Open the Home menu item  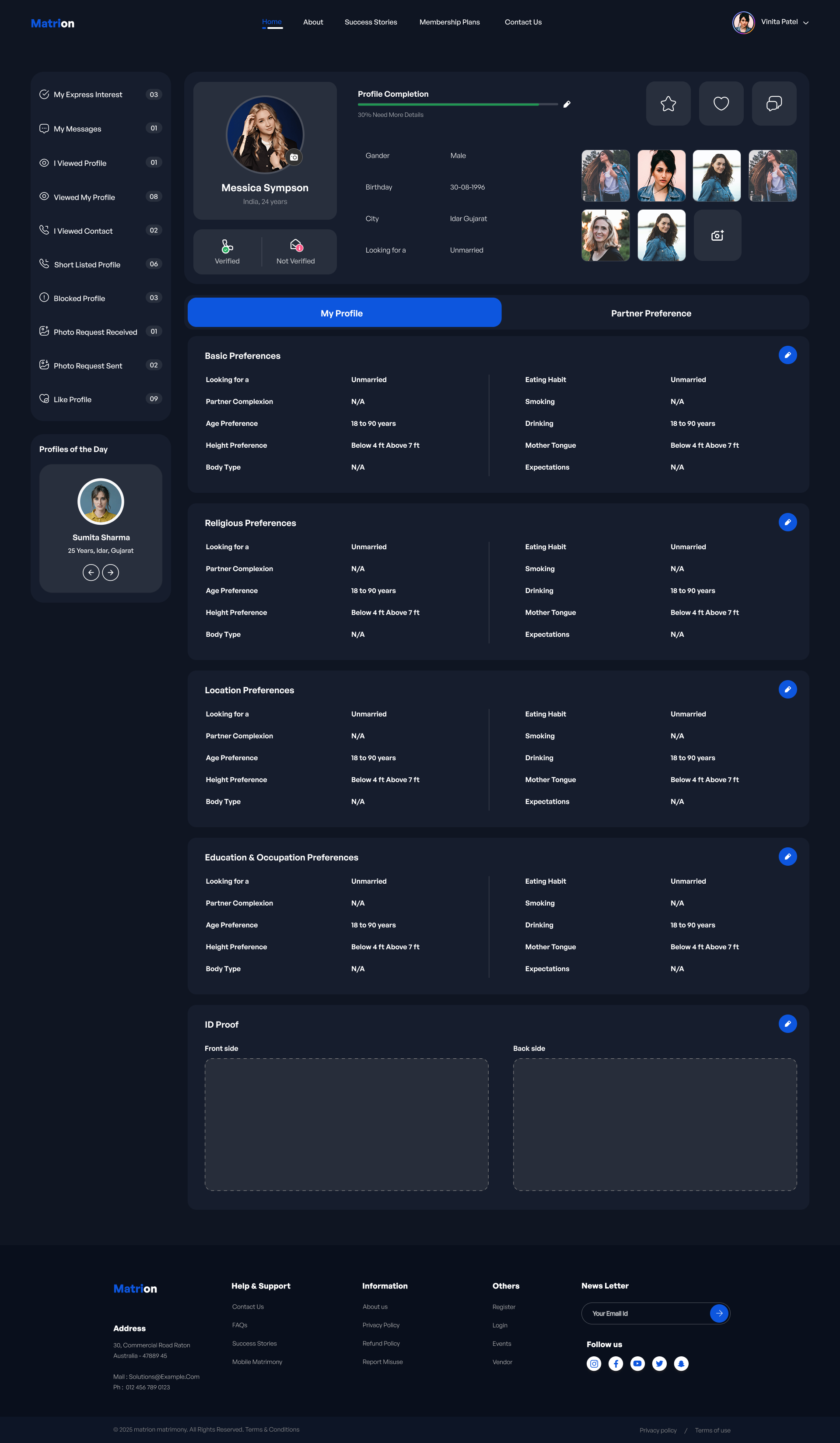click(272, 22)
